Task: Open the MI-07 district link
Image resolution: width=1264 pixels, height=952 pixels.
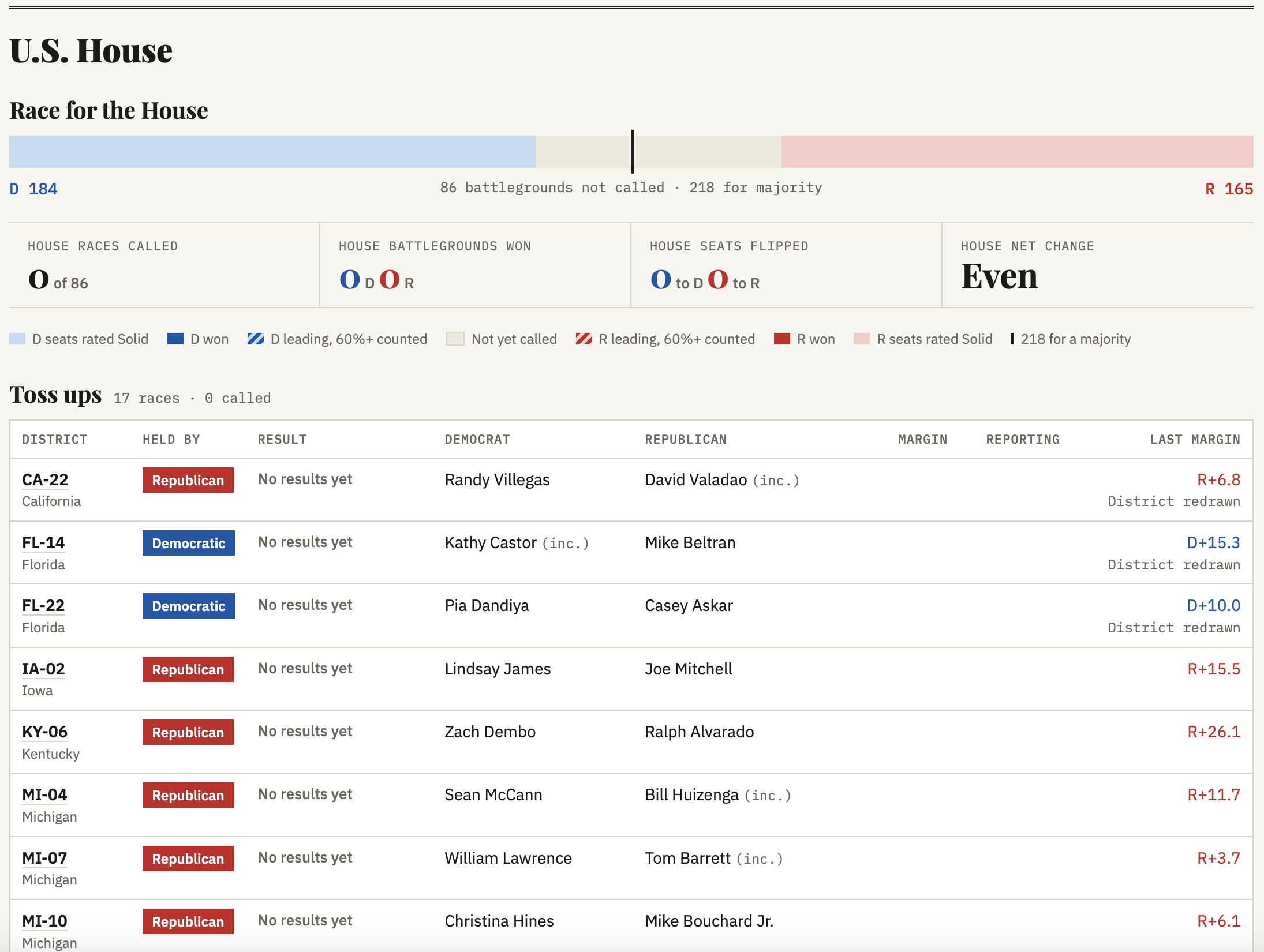Action: [x=44, y=858]
